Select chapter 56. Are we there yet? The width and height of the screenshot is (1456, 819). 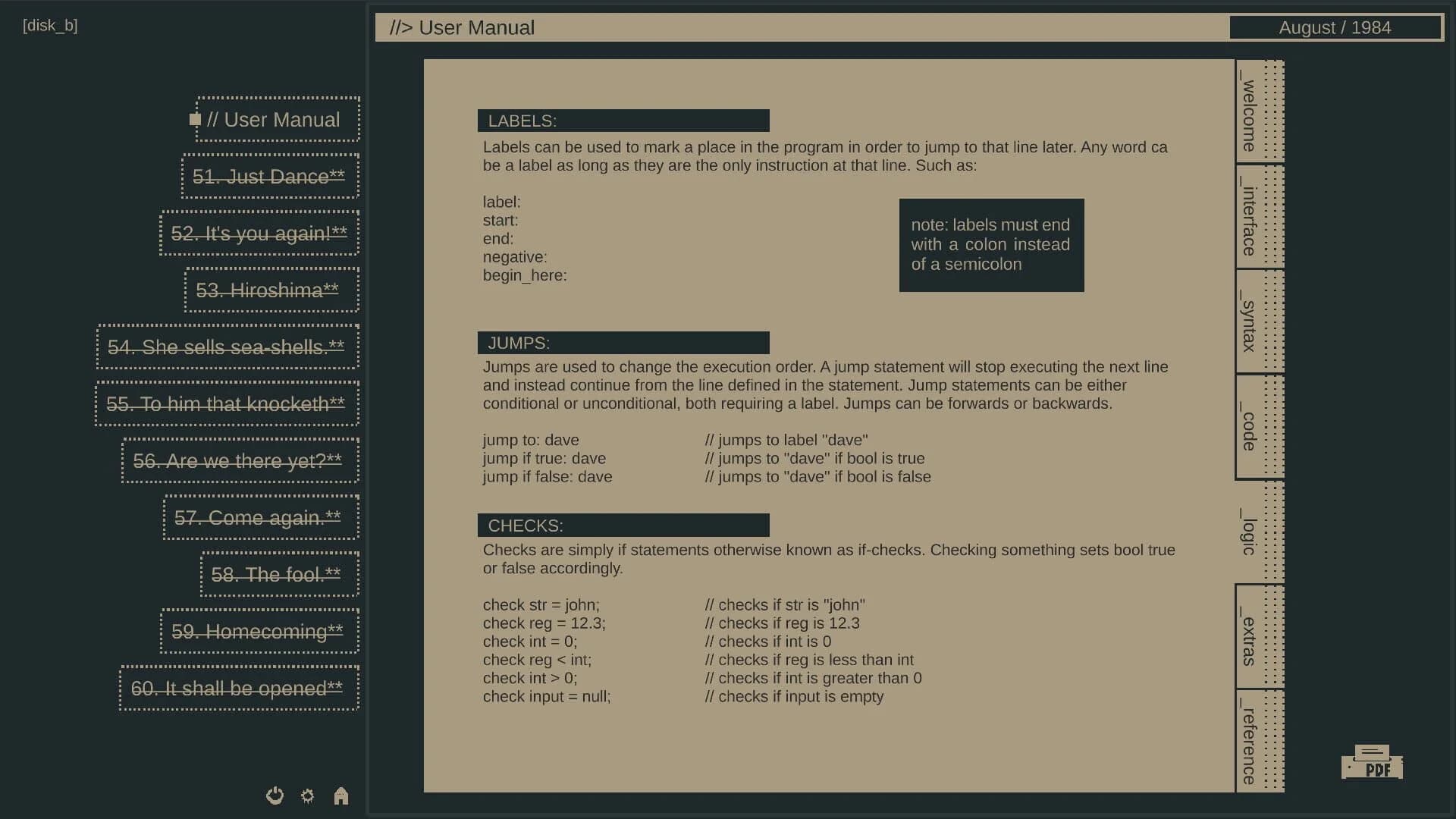[240, 461]
